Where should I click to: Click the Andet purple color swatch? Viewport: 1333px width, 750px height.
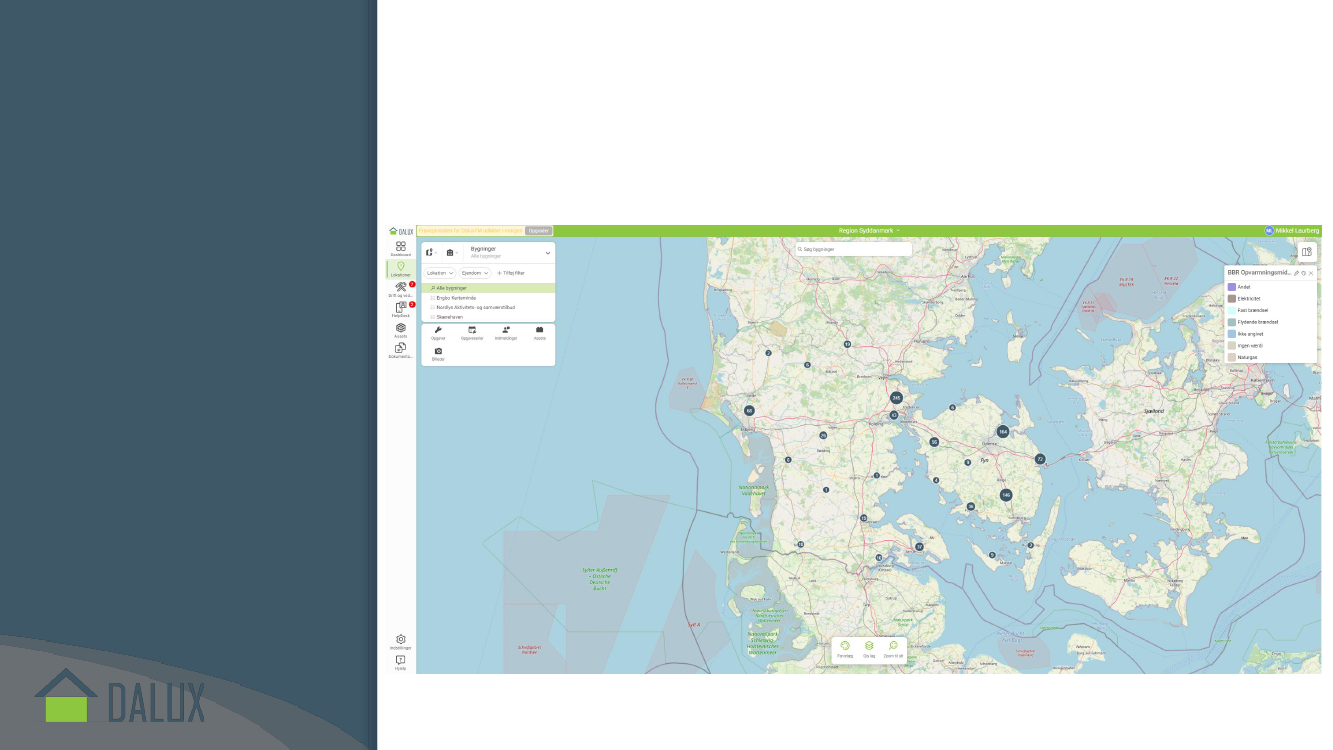tap(1232, 287)
